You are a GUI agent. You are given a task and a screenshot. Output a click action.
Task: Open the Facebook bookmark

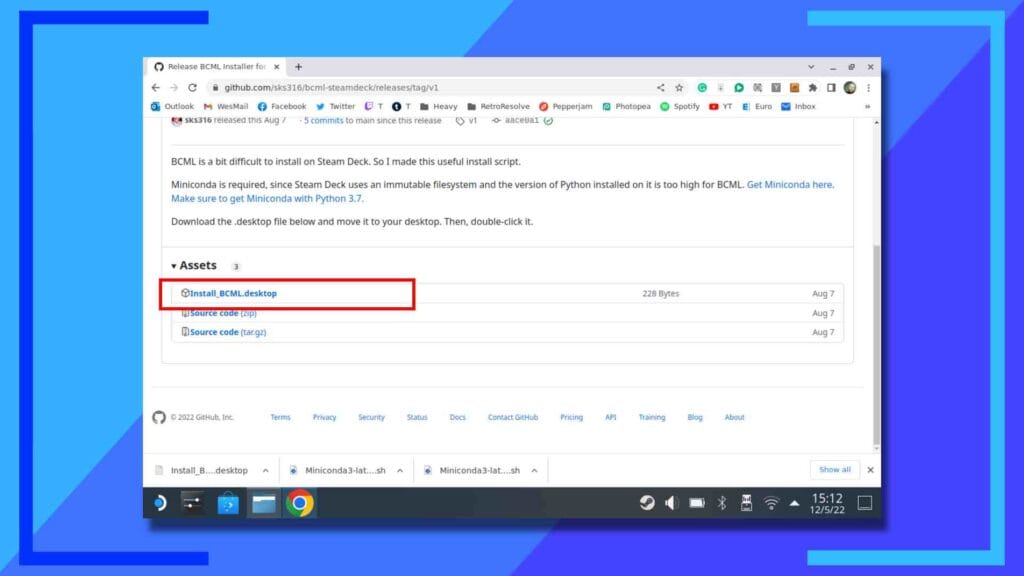pos(281,106)
